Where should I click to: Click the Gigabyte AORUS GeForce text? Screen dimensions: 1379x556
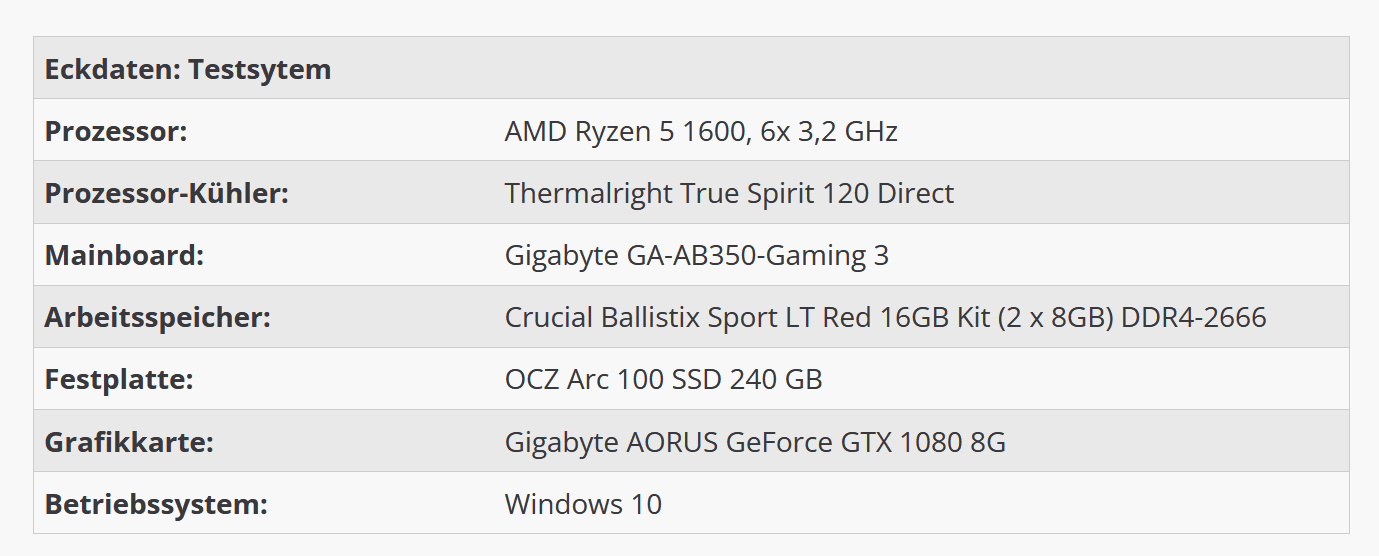[672, 441]
